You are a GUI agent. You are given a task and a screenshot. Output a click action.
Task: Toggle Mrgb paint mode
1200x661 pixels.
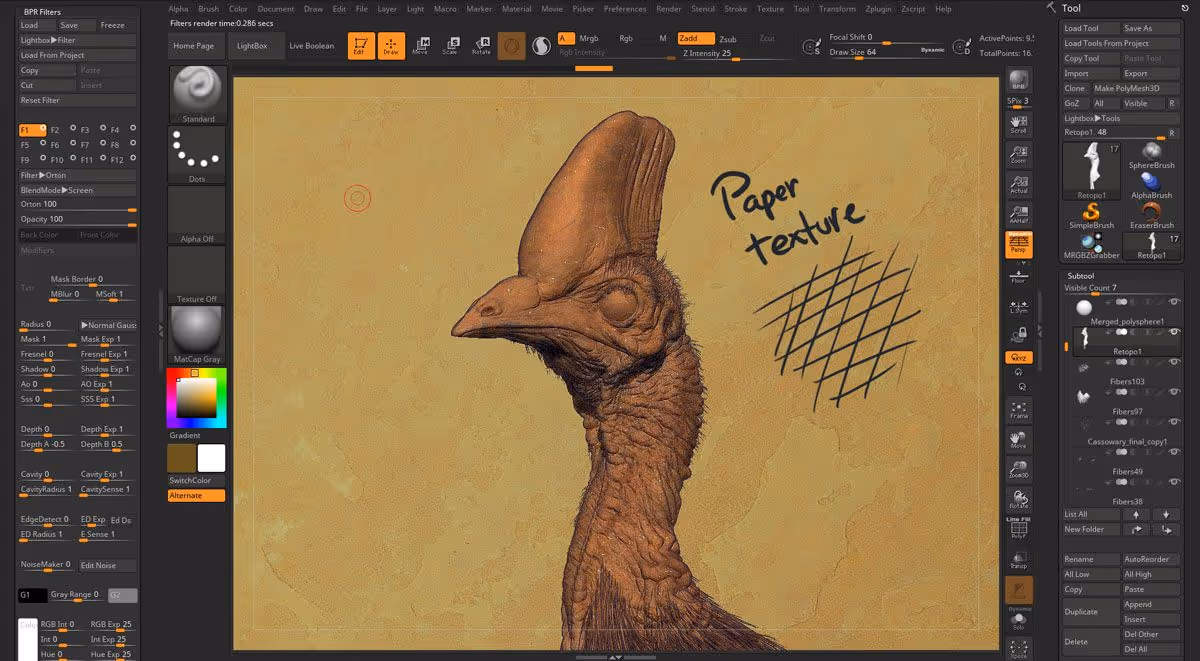pyautogui.click(x=589, y=38)
